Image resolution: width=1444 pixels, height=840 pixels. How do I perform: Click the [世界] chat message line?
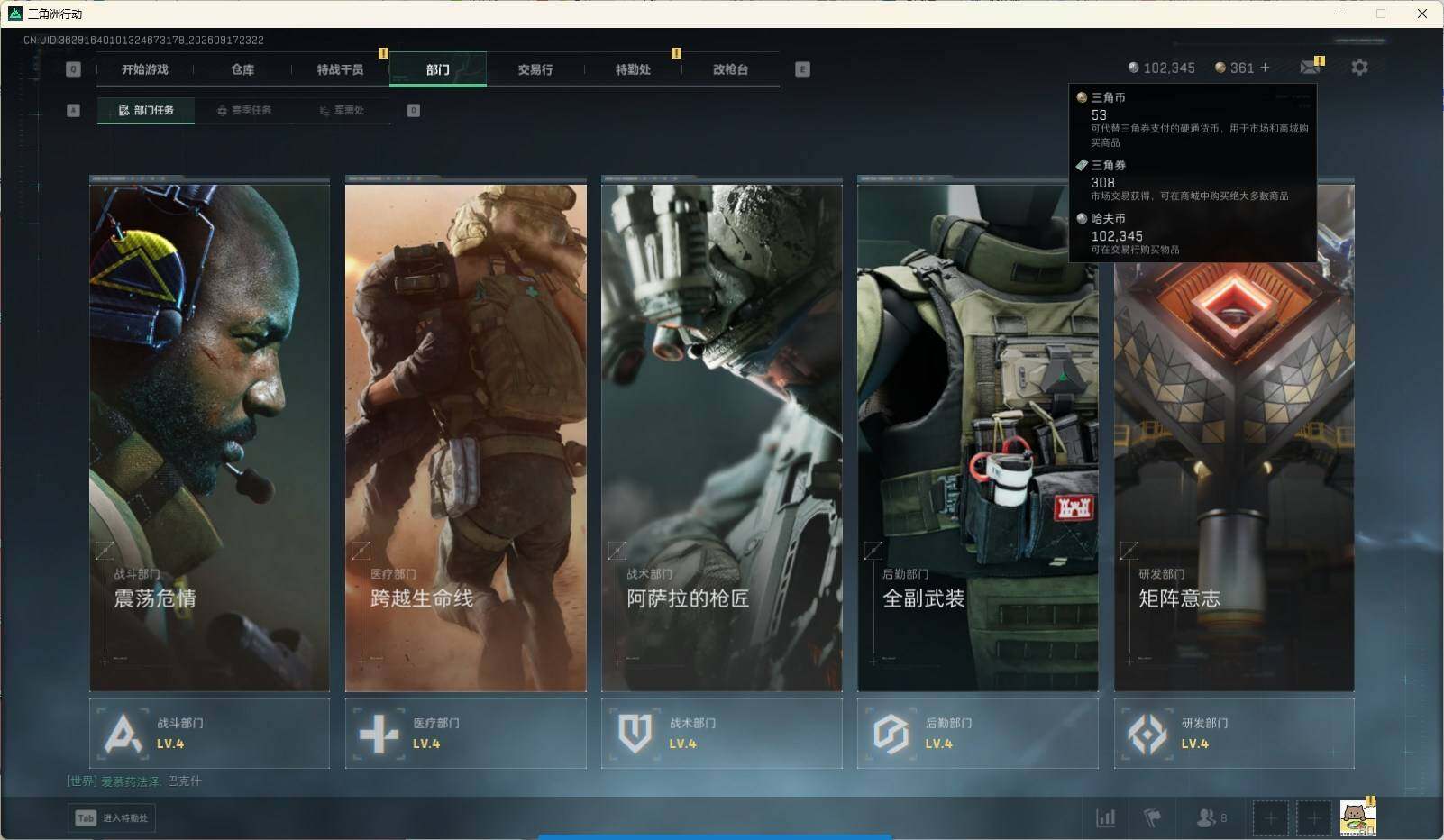click(133, 781)
